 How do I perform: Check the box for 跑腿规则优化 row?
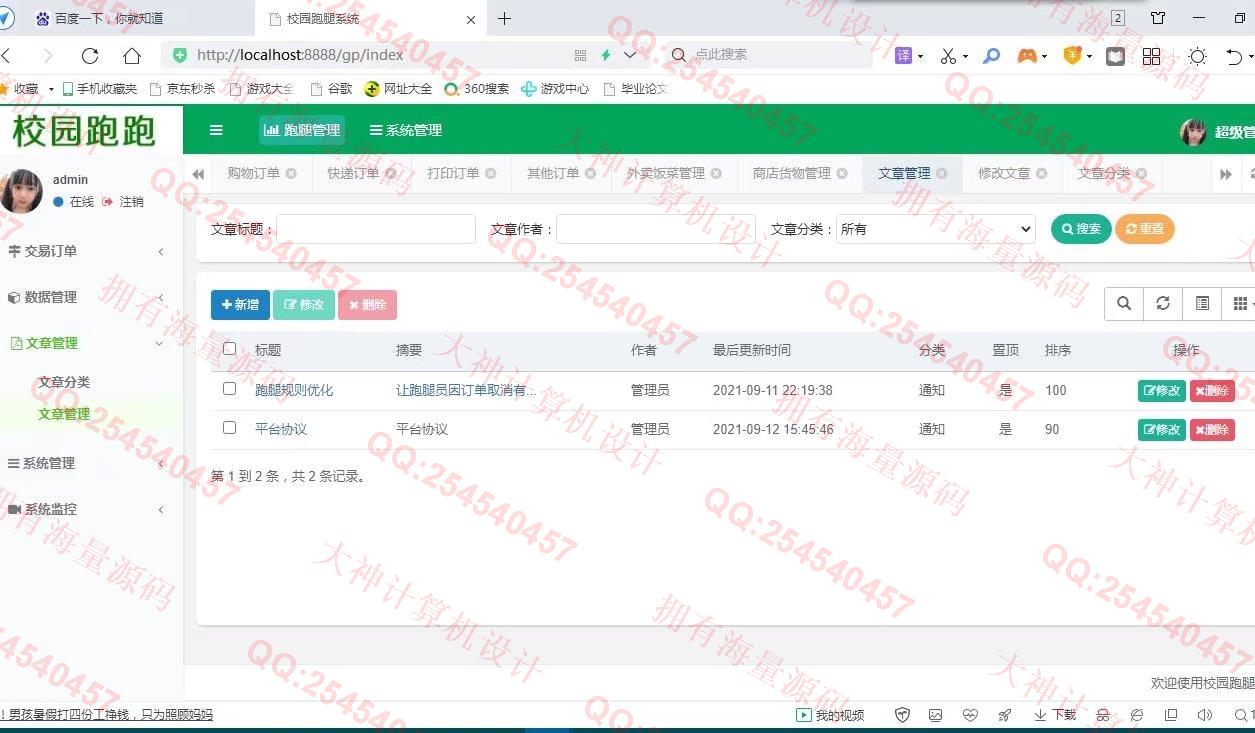[230, 388]
